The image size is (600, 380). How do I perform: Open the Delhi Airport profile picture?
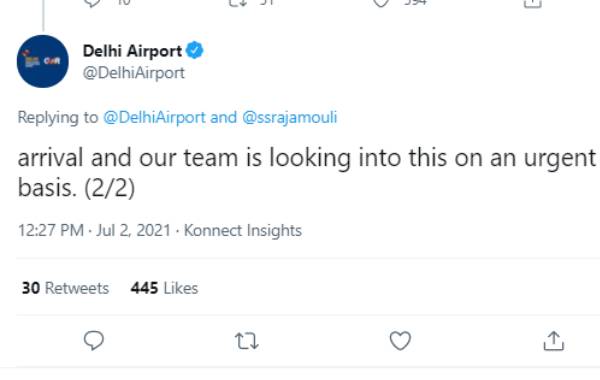[x=43, y=61]
